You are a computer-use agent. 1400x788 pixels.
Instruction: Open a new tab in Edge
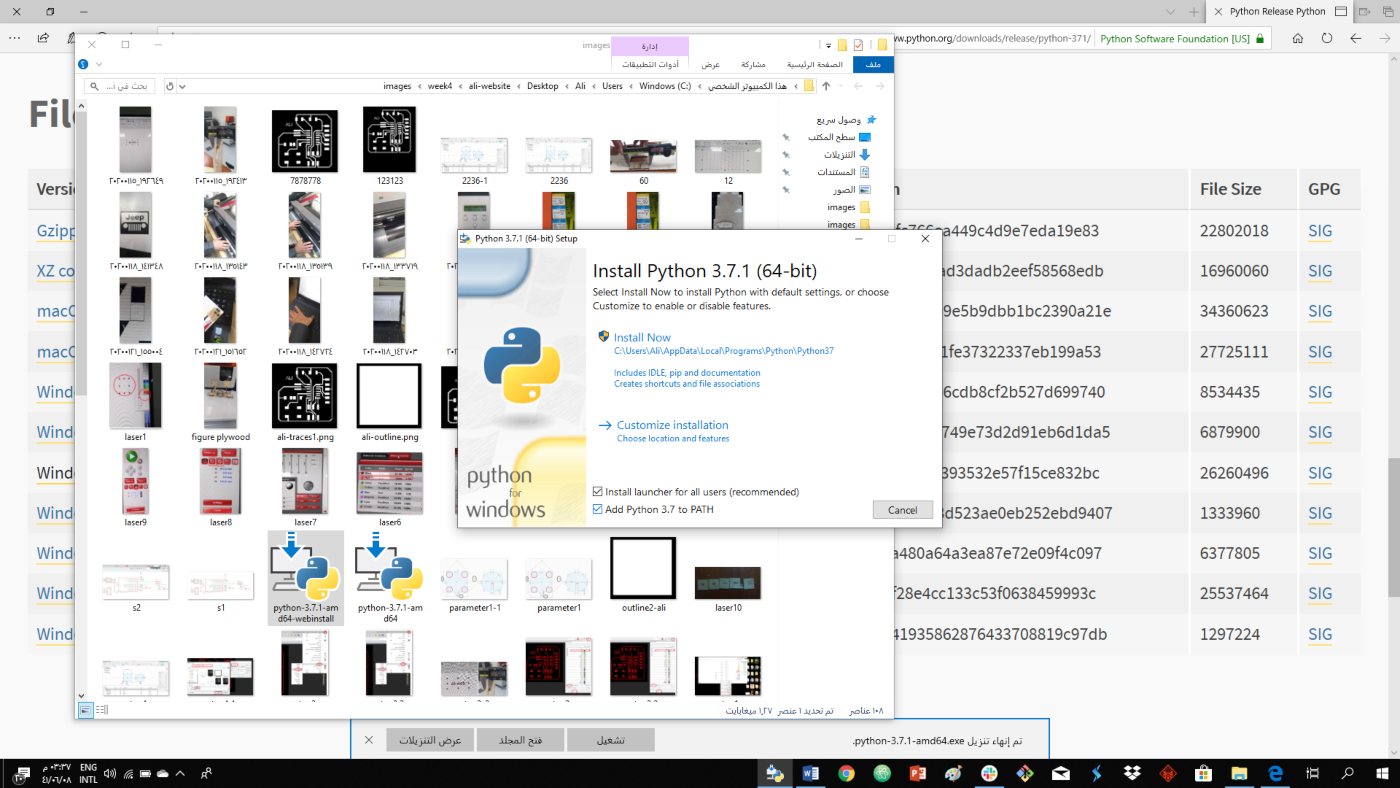click(x=1194, y=11)
